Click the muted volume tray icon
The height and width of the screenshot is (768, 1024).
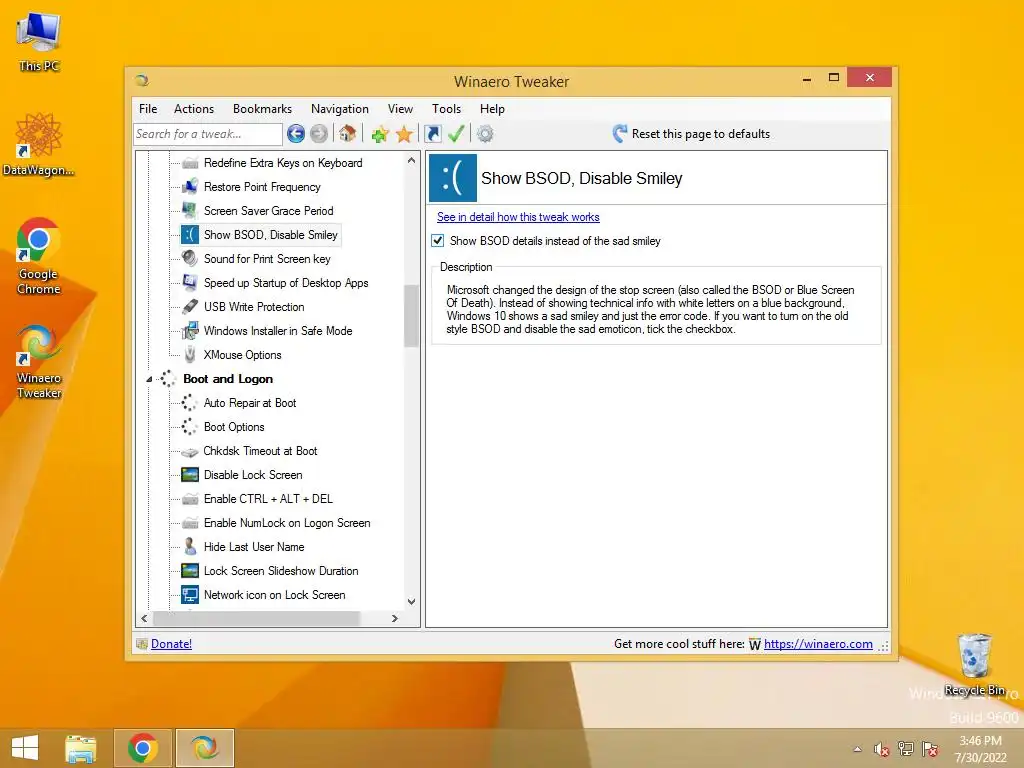tap(882, 749)
